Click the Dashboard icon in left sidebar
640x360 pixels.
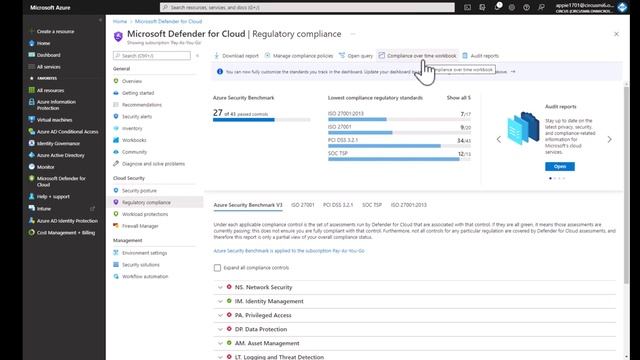(x=31, y=55)
